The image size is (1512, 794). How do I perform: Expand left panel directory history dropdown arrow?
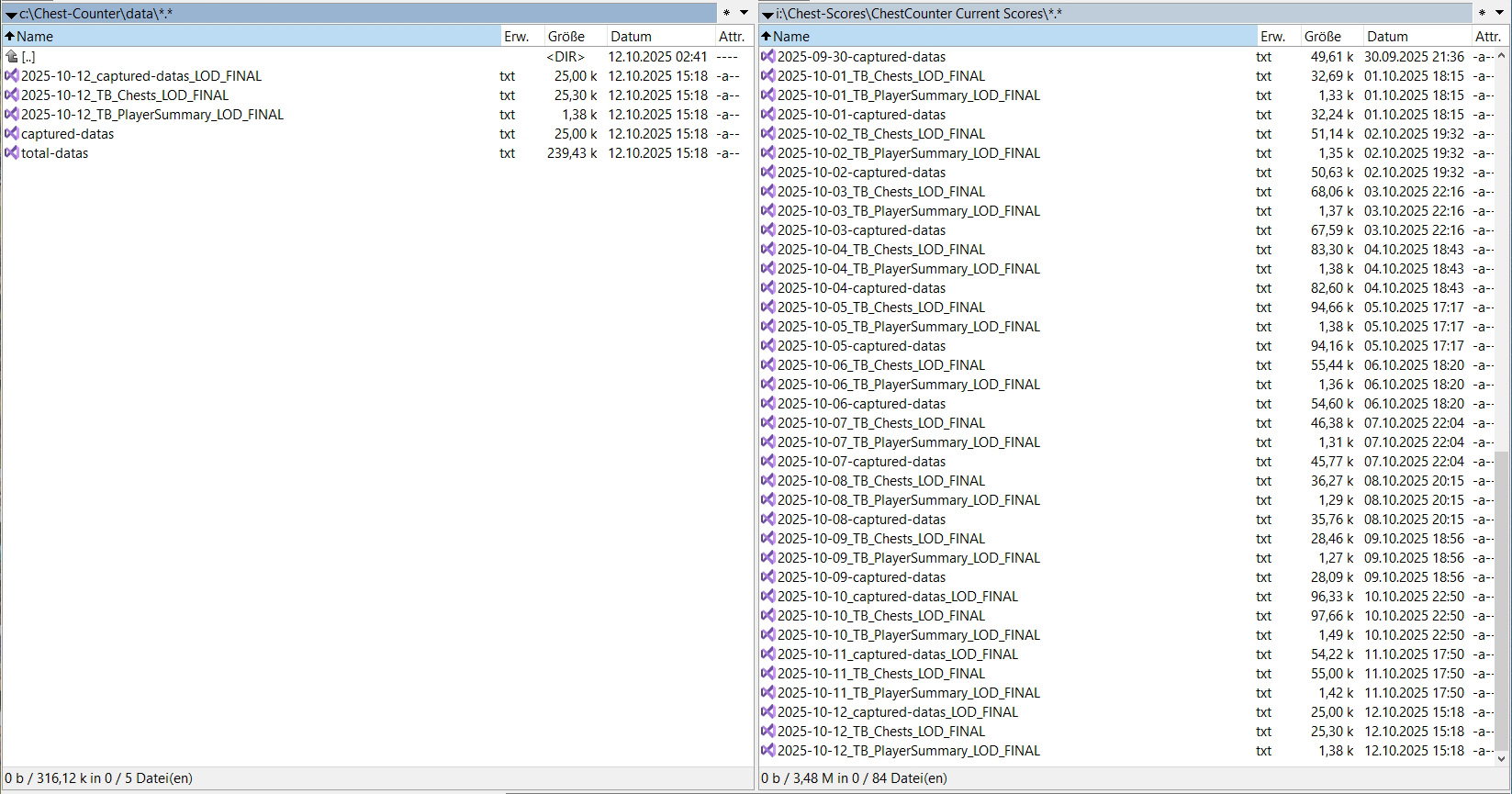tap(744, 13)
